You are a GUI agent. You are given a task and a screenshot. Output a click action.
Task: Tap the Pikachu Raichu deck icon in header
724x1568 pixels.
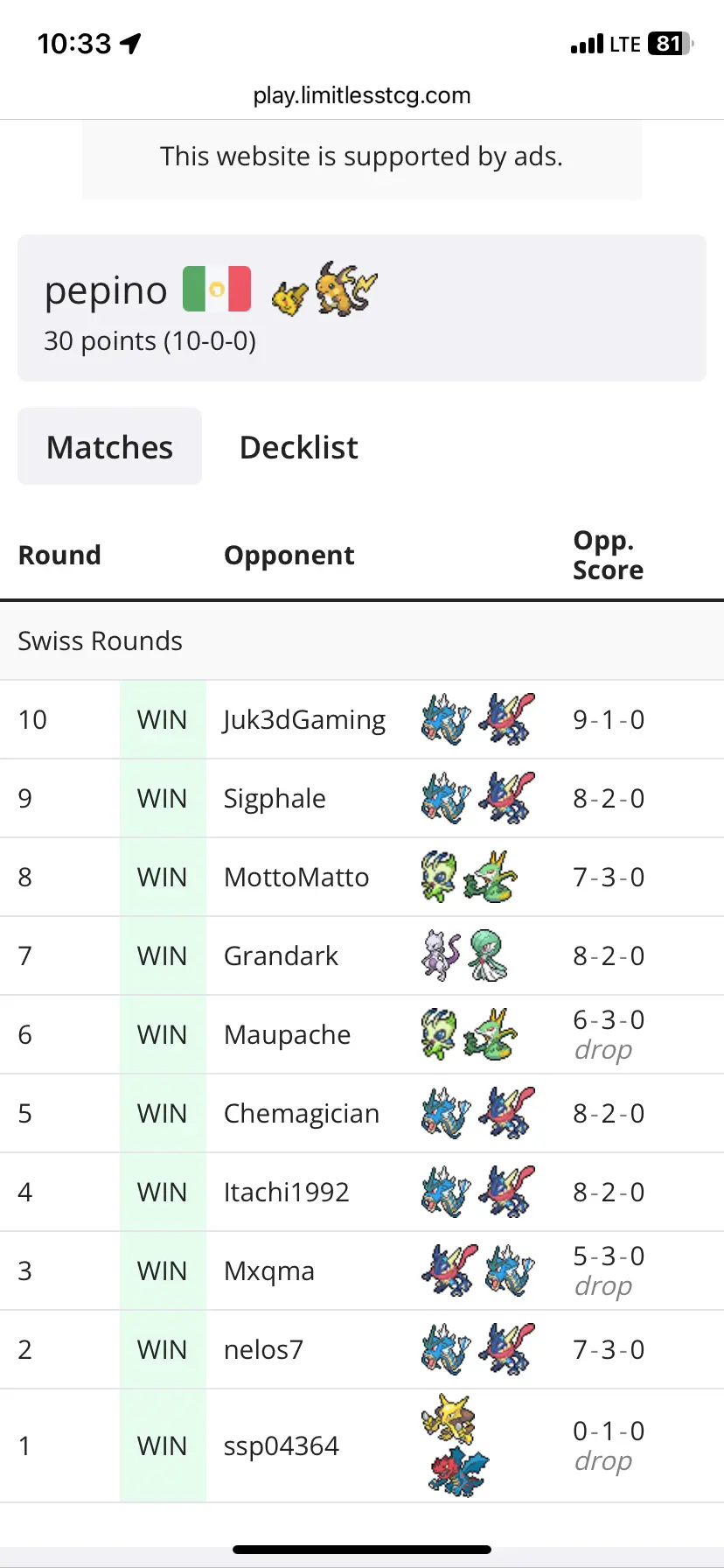click(x=324, y=289)
